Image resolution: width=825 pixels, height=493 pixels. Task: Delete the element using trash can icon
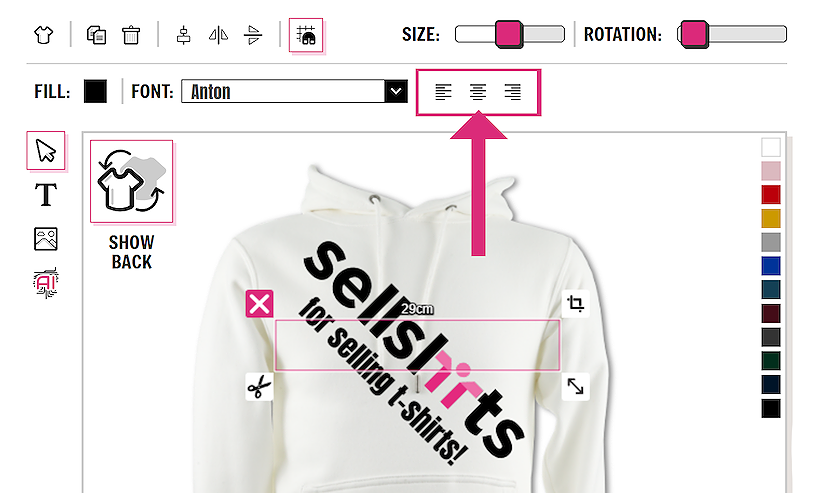pos(131,35)
